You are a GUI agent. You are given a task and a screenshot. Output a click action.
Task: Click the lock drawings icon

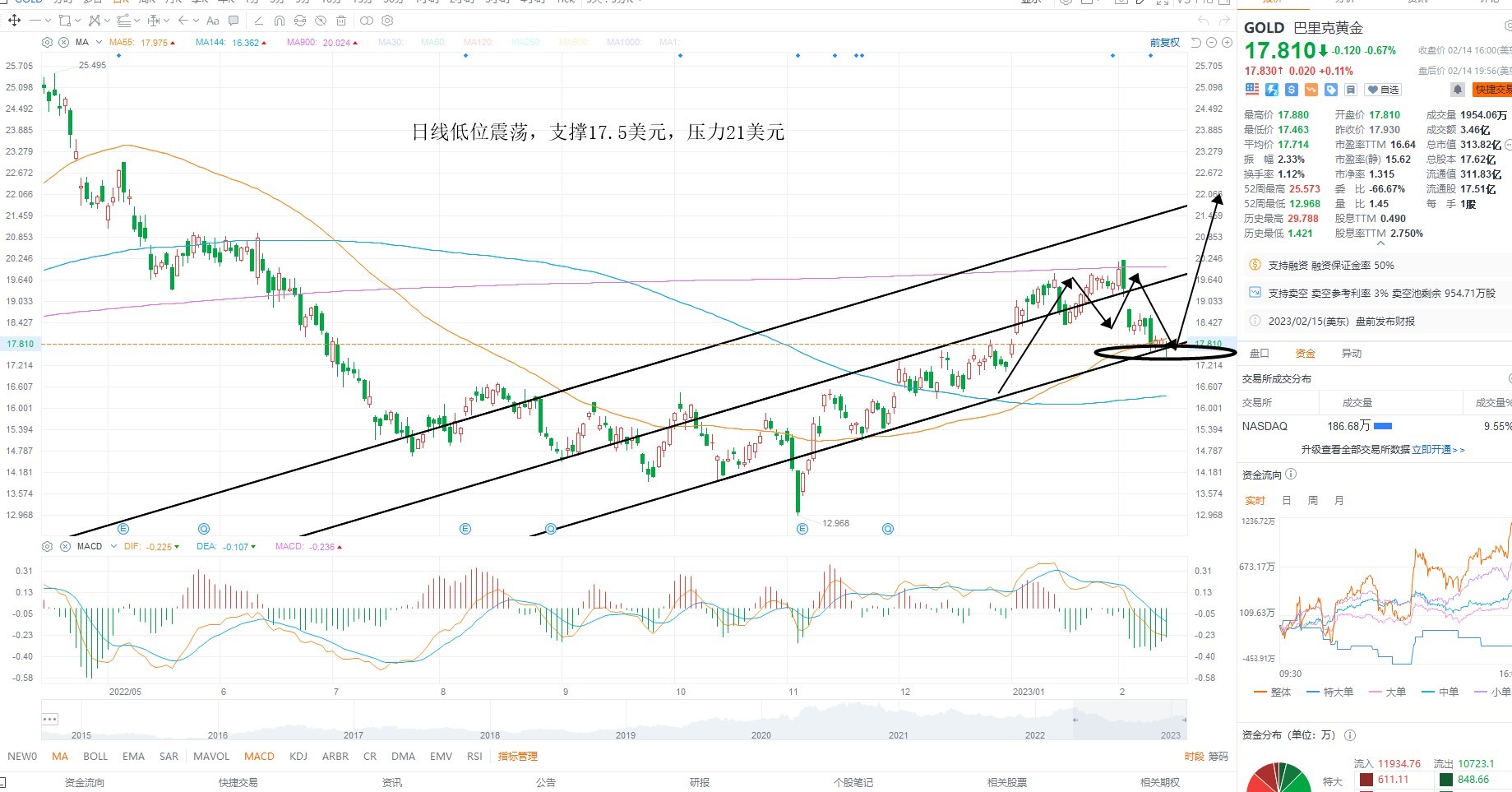tap(300, 21)
